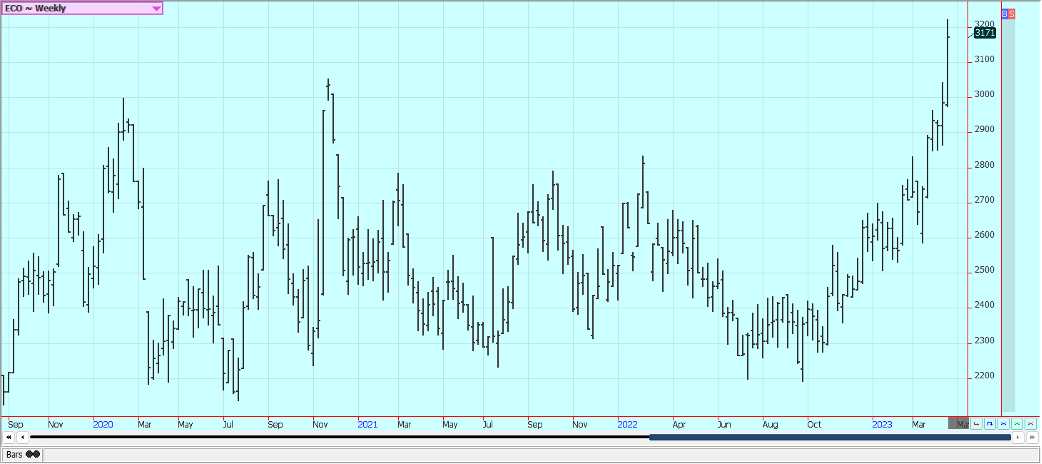Click the red arrow icon below the chart

[x=977, y=425]
